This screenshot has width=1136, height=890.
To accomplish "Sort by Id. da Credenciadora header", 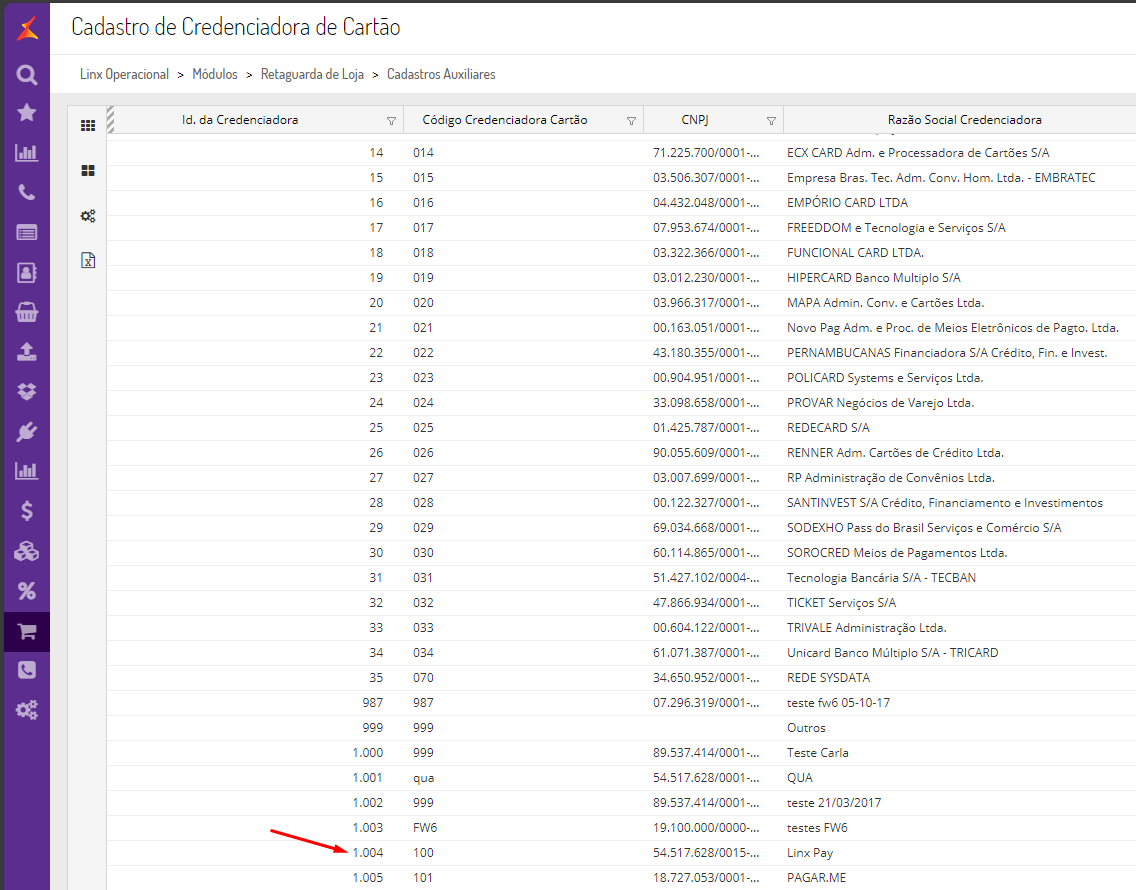I will [x=240, y=120].
